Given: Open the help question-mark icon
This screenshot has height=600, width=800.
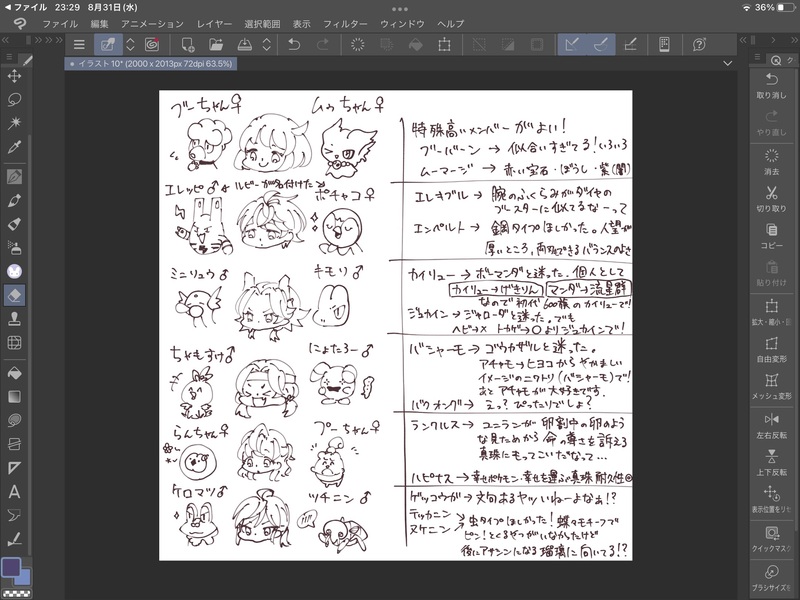Looking at the screenshot, I should (x=699, y=44).
